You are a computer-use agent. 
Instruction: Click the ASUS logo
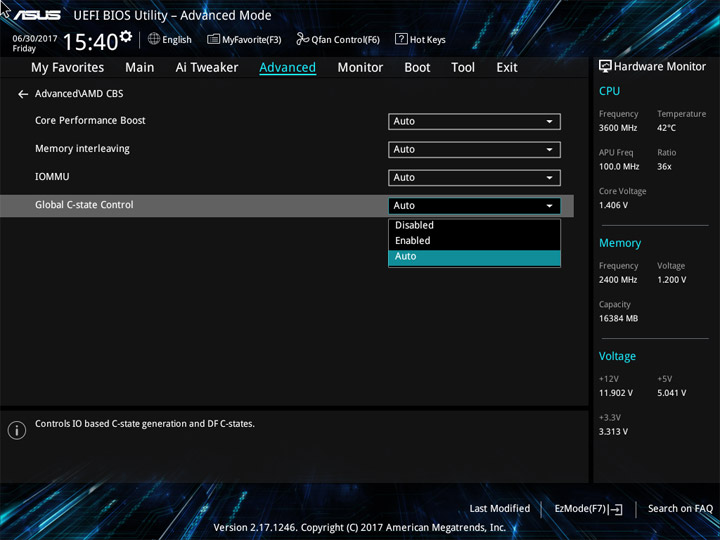pyautogui.click(x=37, y=15)
